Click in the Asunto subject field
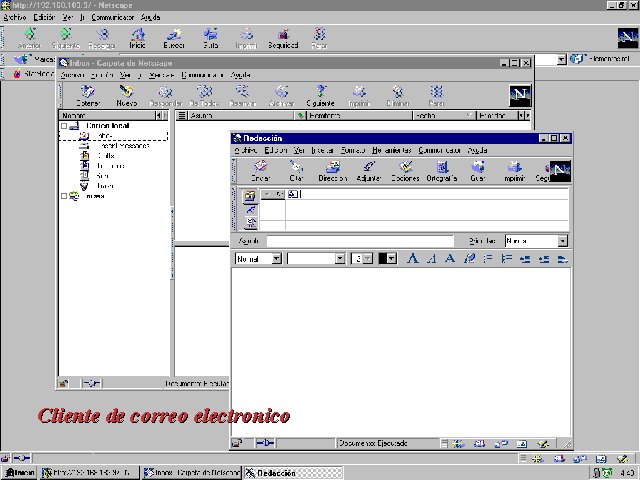 359,241
